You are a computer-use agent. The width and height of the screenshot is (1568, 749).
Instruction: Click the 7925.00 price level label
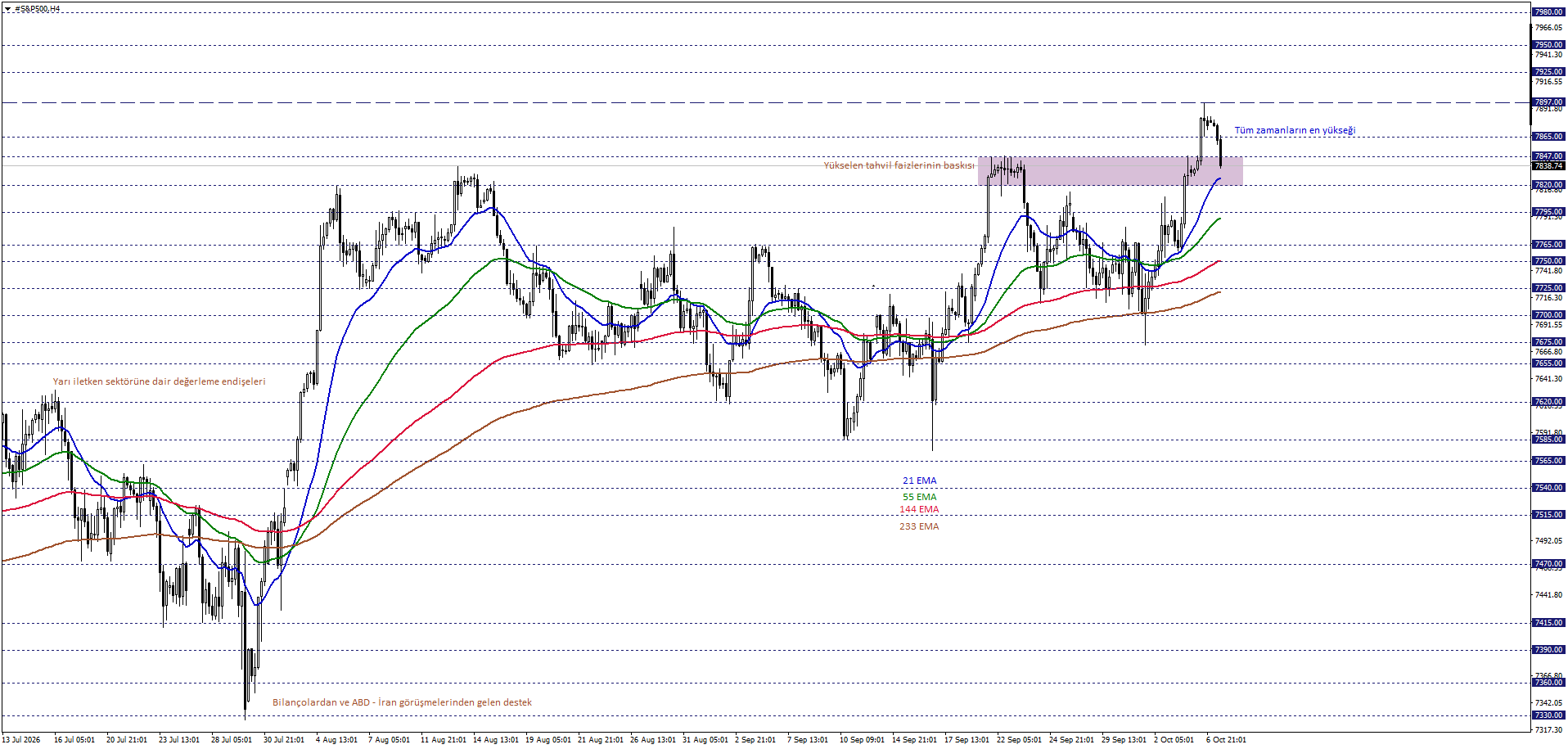click(x=1548, y=72)
